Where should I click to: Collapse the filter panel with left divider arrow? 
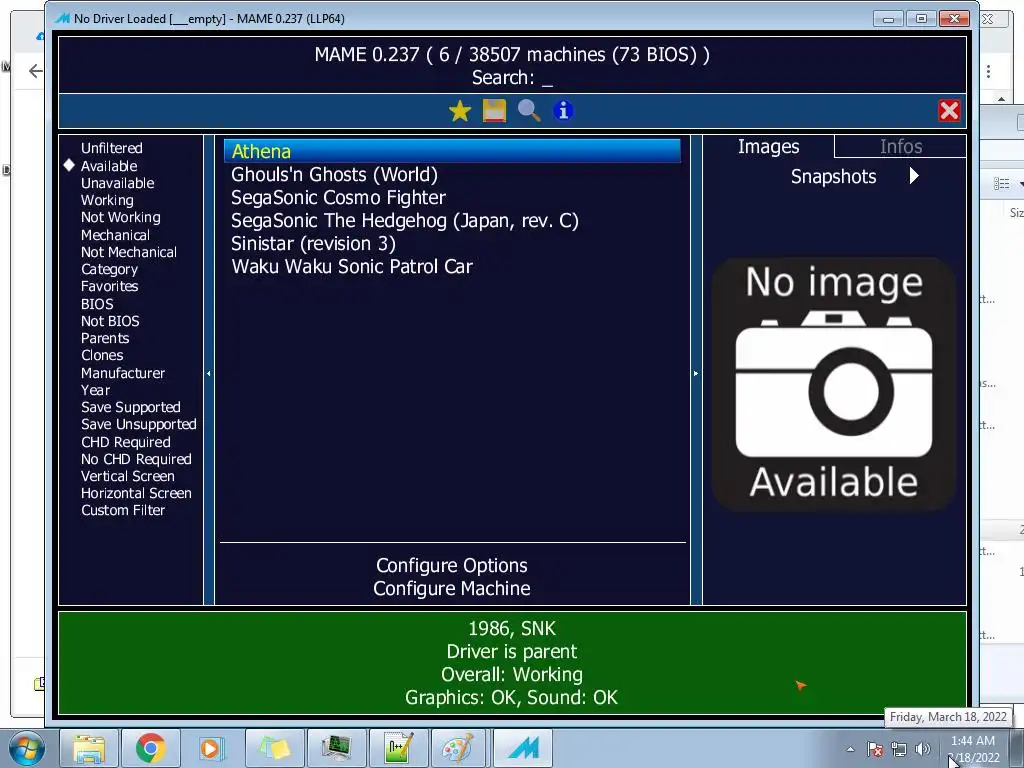(x=208, y=374)
